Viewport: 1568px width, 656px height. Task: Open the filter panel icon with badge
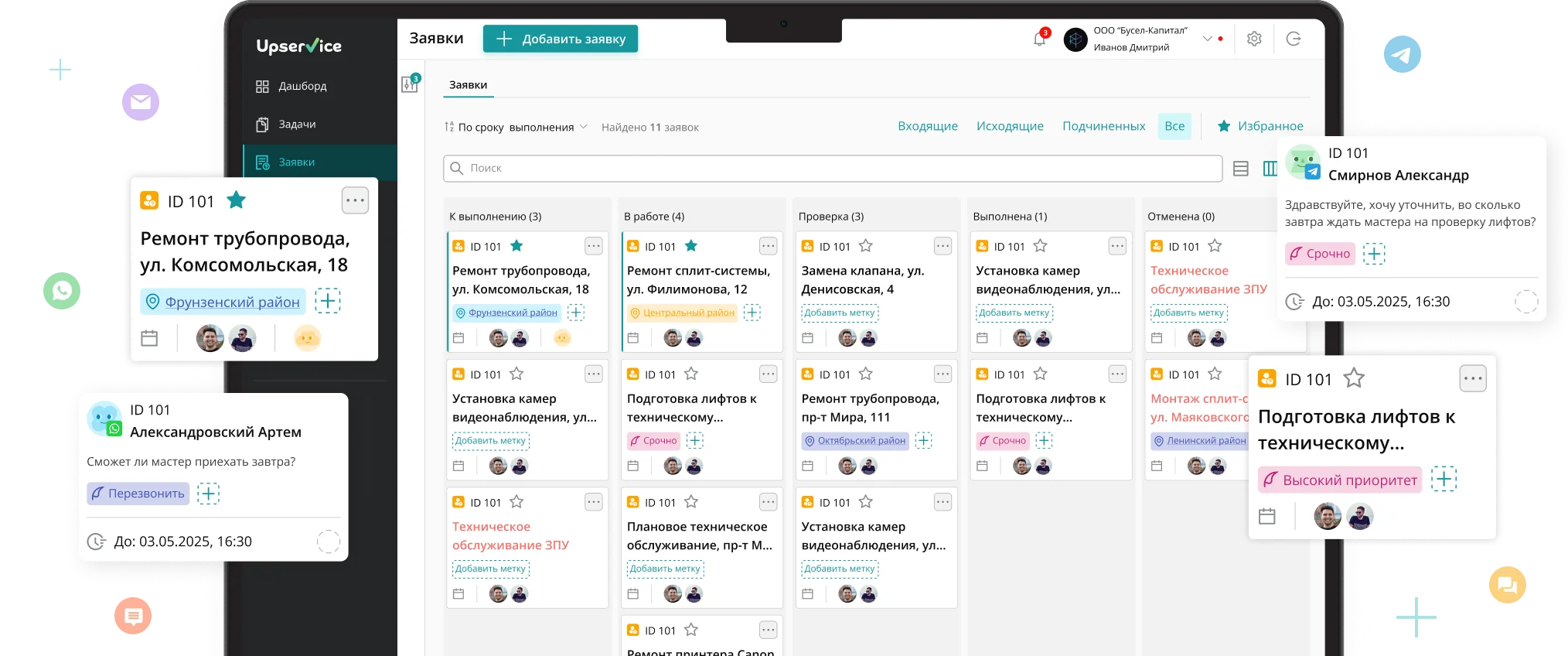pyautogui.click(x=410, y=84)
